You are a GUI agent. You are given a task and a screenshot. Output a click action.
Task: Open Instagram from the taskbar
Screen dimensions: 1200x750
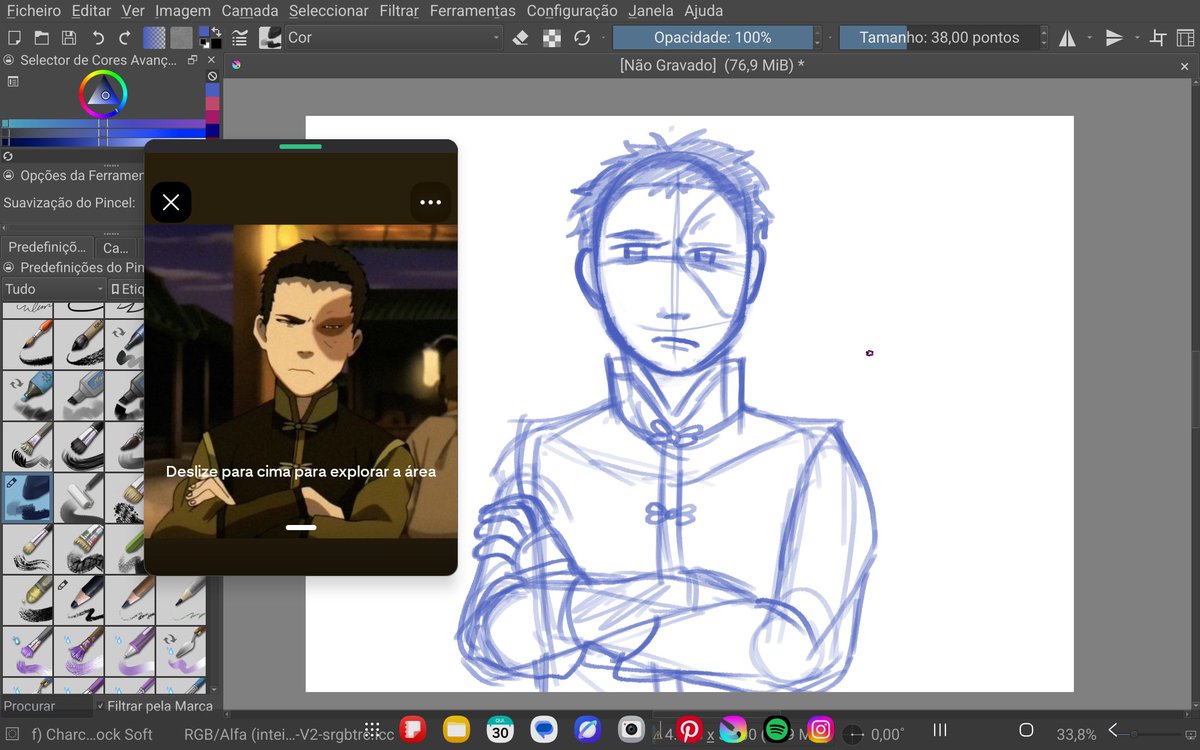coord(821,730)
